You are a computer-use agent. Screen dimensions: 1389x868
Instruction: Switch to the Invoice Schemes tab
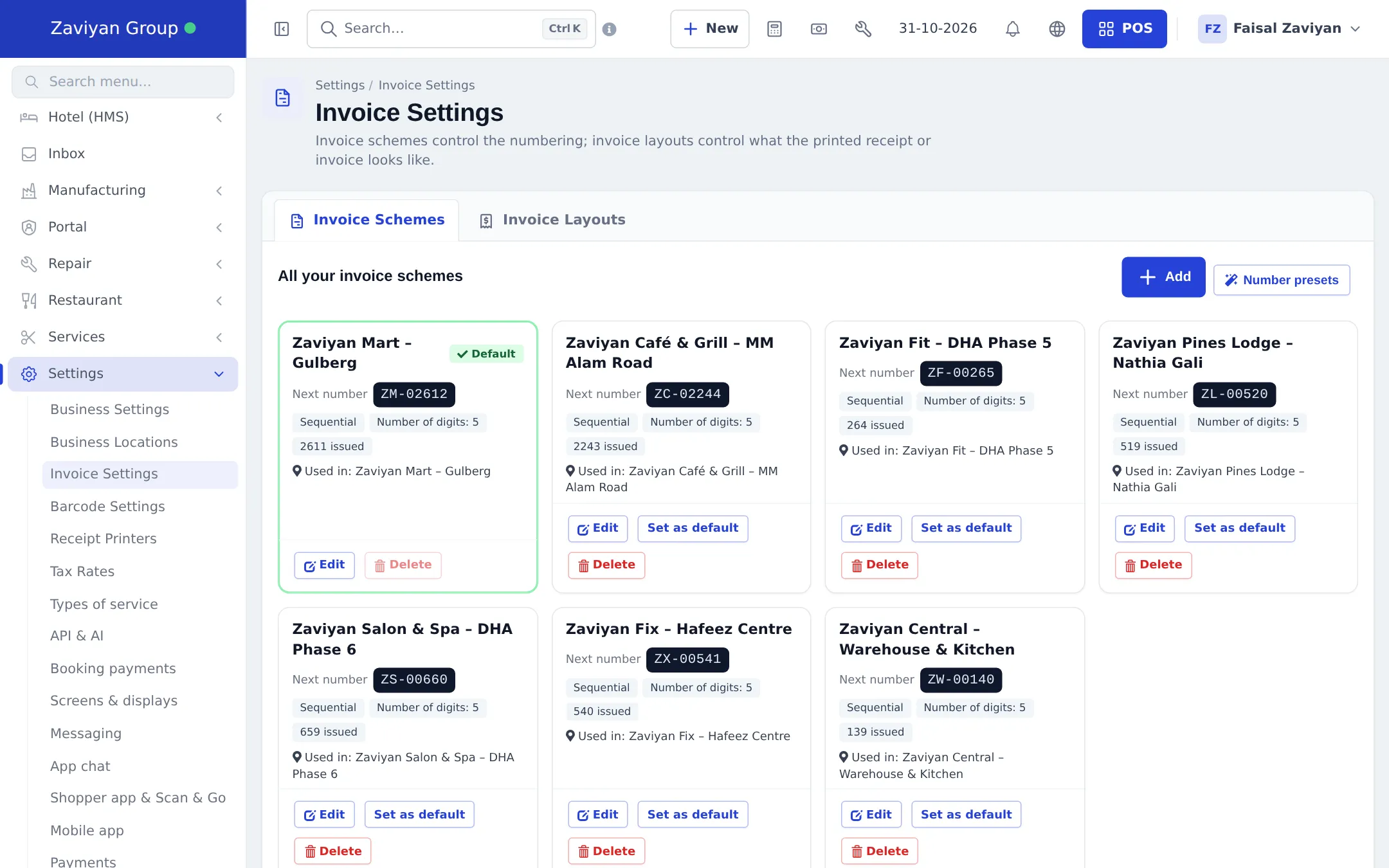[367, 220]
